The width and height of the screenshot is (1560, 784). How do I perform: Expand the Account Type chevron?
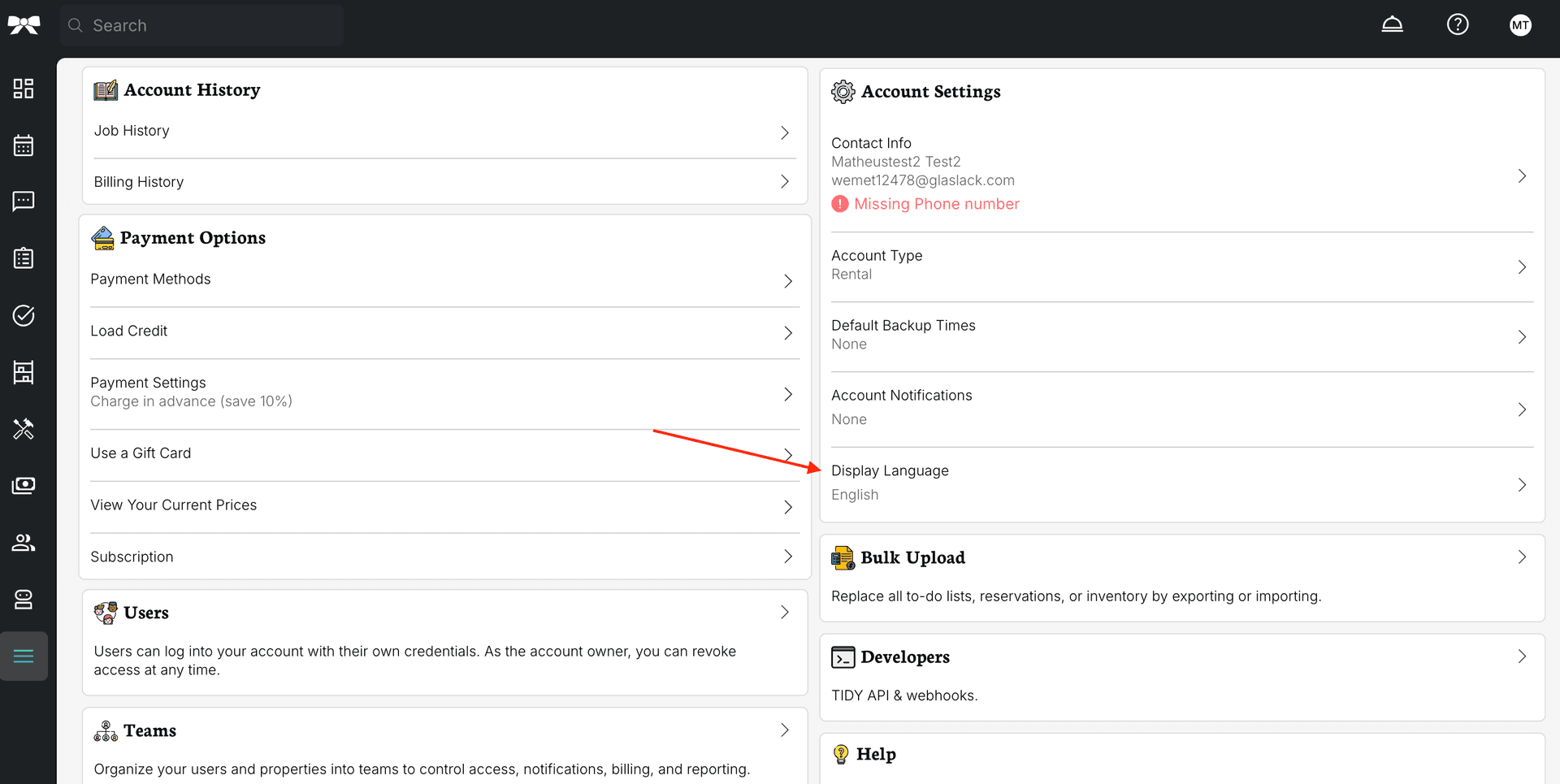coord(1522,266)
